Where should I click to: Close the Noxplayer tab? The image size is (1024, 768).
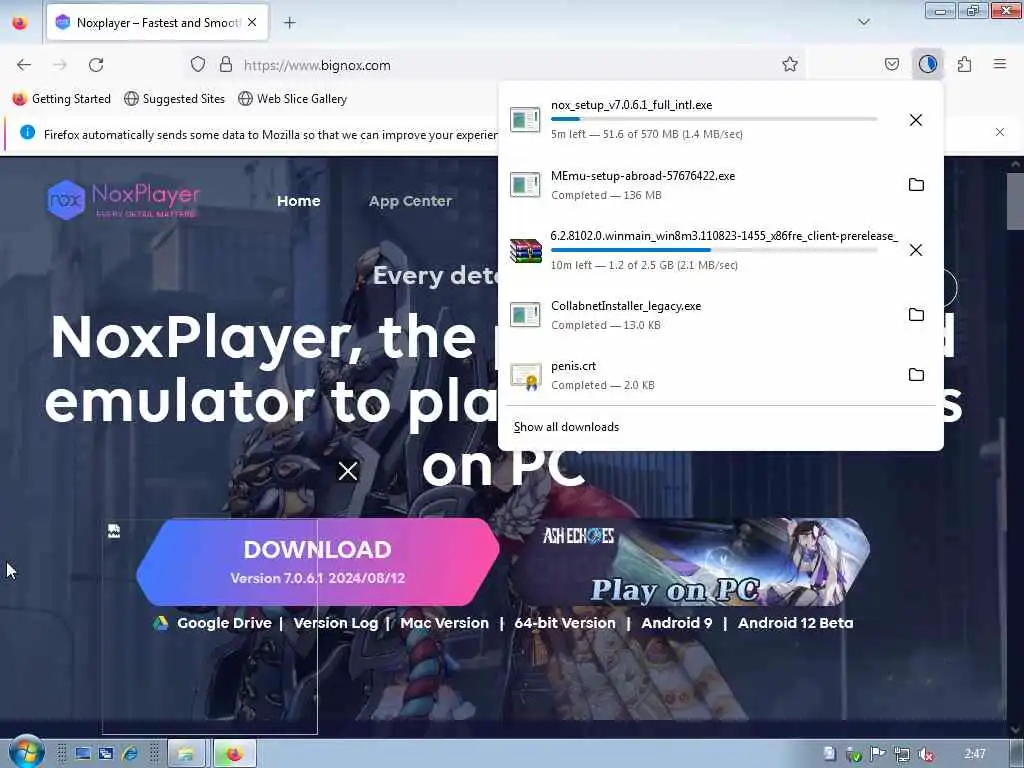252,22
